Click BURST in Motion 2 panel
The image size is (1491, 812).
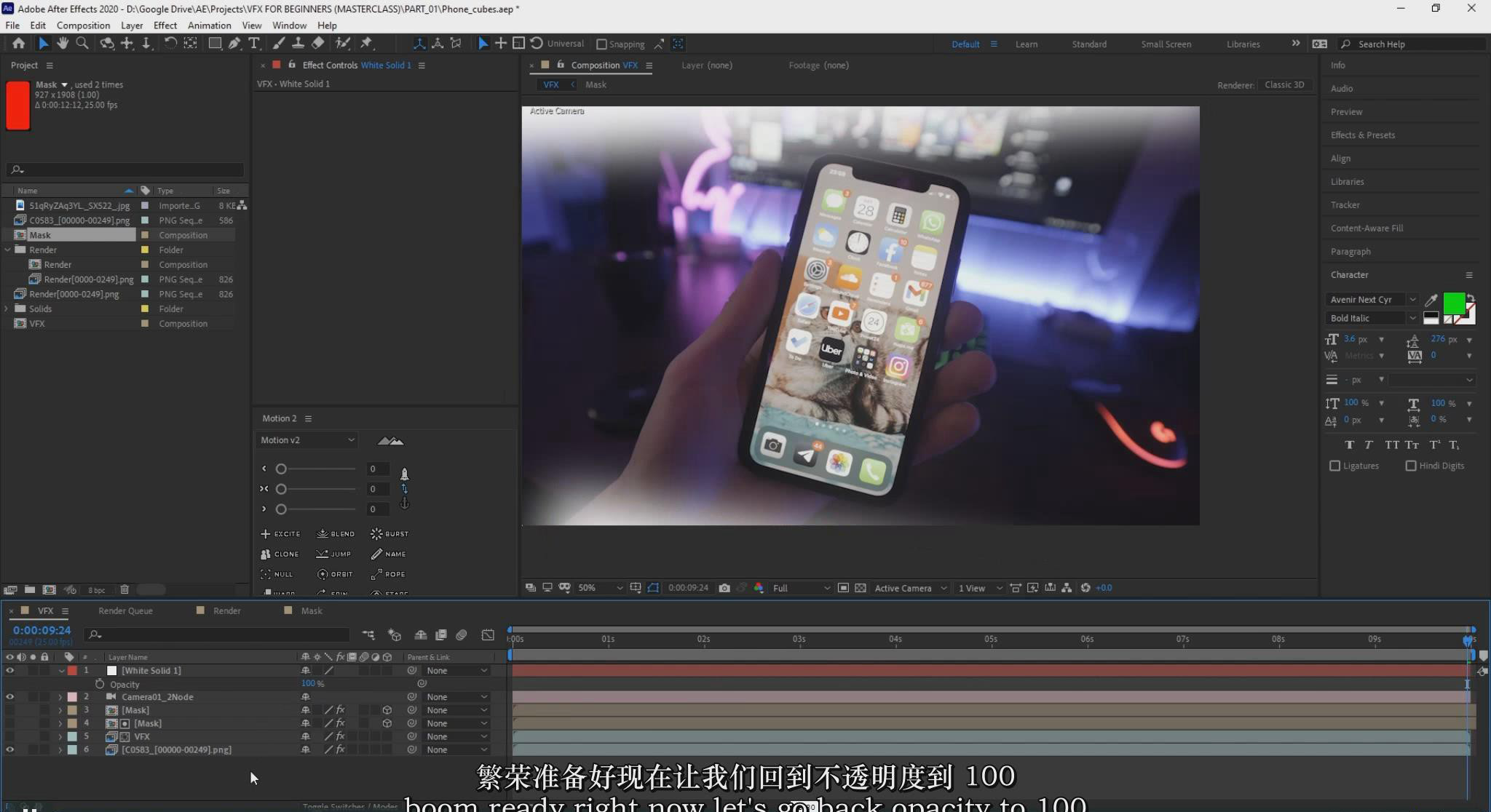[389, 534]
